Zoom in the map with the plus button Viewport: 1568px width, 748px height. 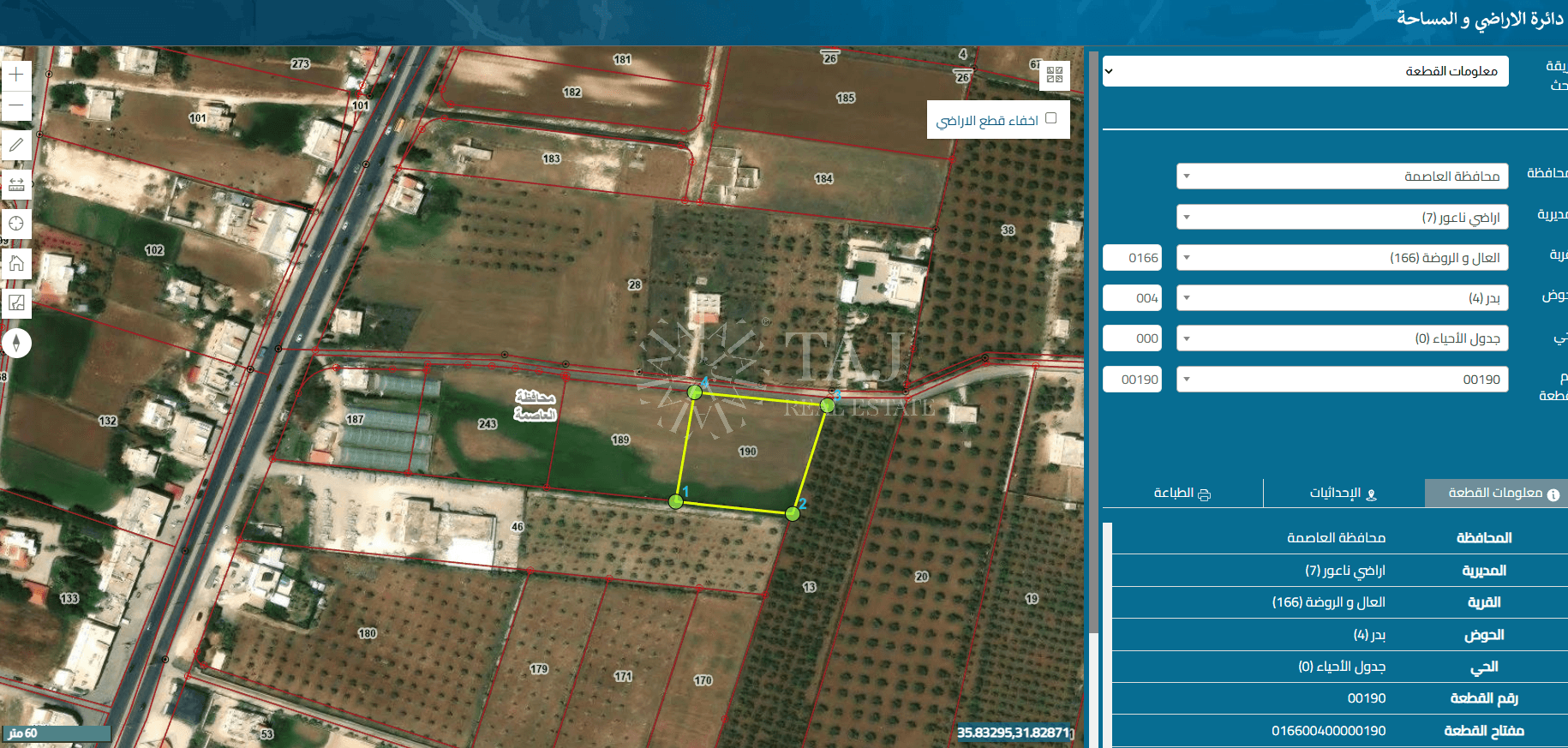click(16, 75)
